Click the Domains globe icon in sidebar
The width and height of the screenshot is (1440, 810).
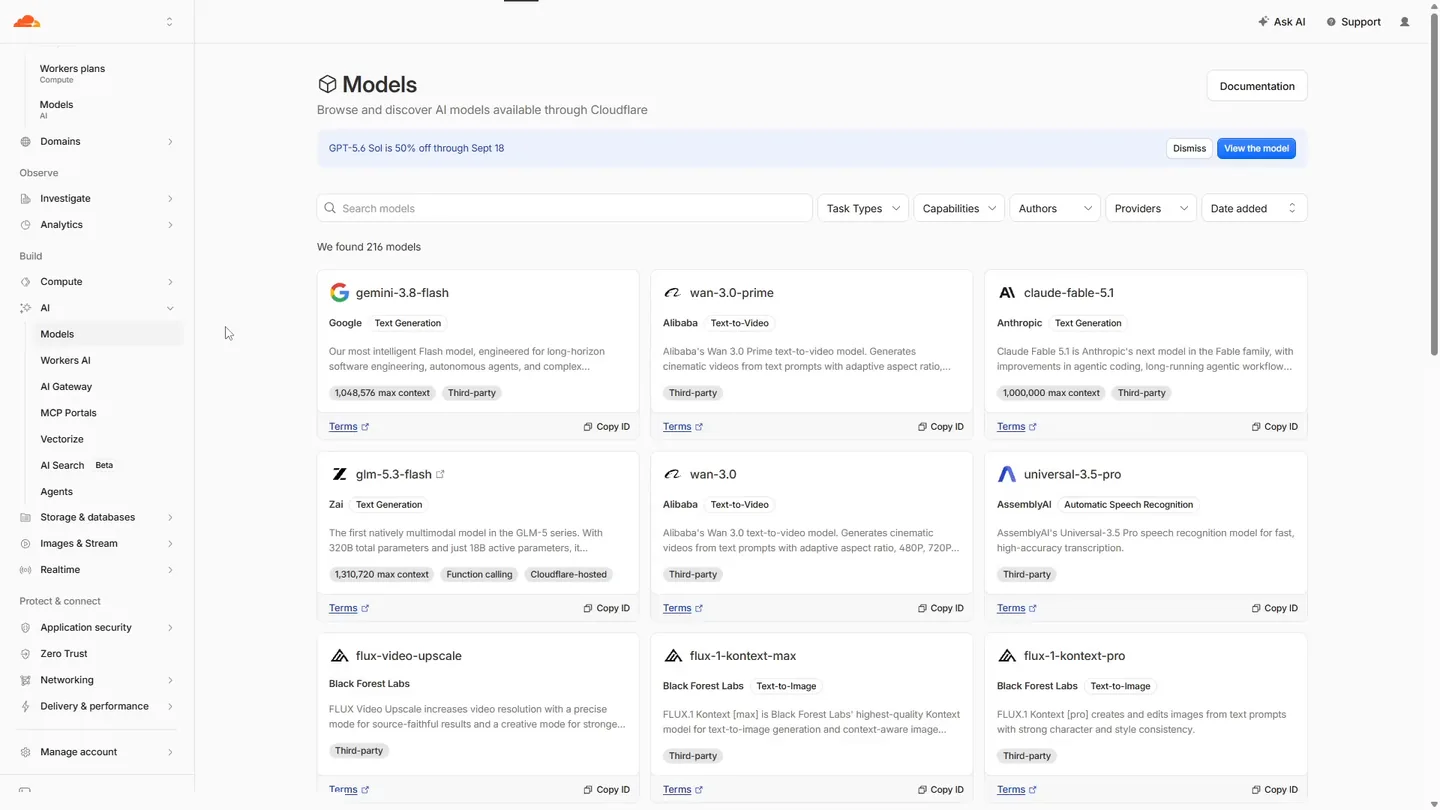25,142
